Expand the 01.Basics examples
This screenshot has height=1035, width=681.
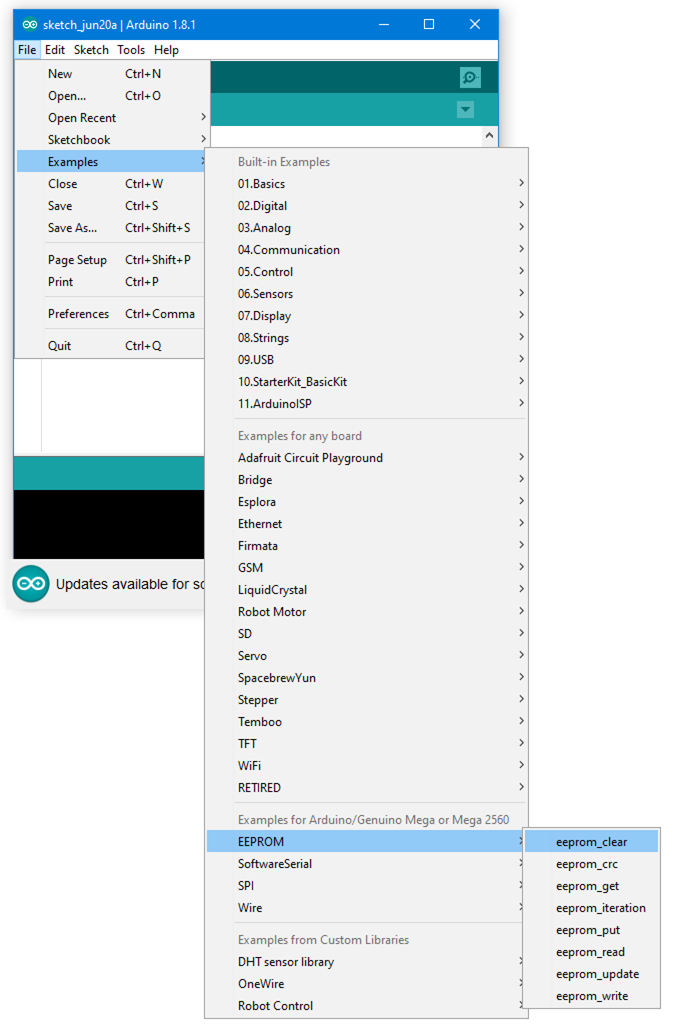(x=367, y=184)
